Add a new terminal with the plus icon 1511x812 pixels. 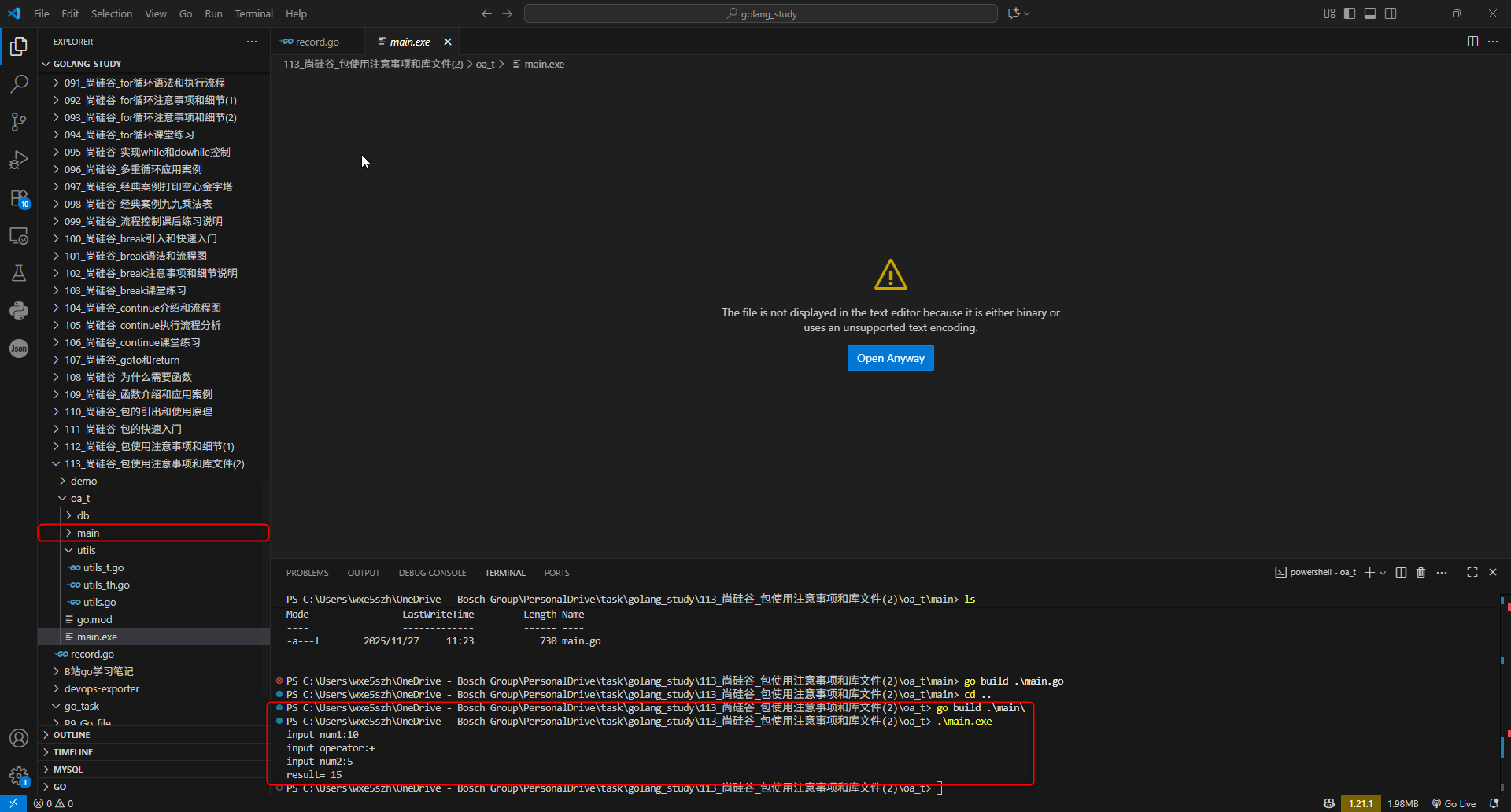pyautogui.click(x=1369, y=572)
